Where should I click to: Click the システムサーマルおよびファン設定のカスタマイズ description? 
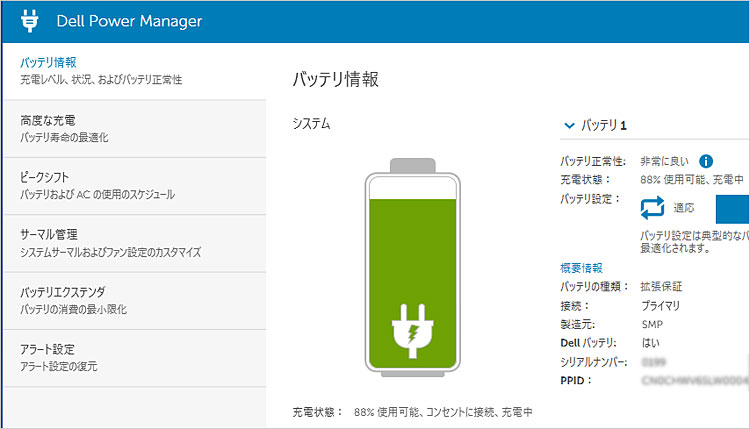point(110,252)
